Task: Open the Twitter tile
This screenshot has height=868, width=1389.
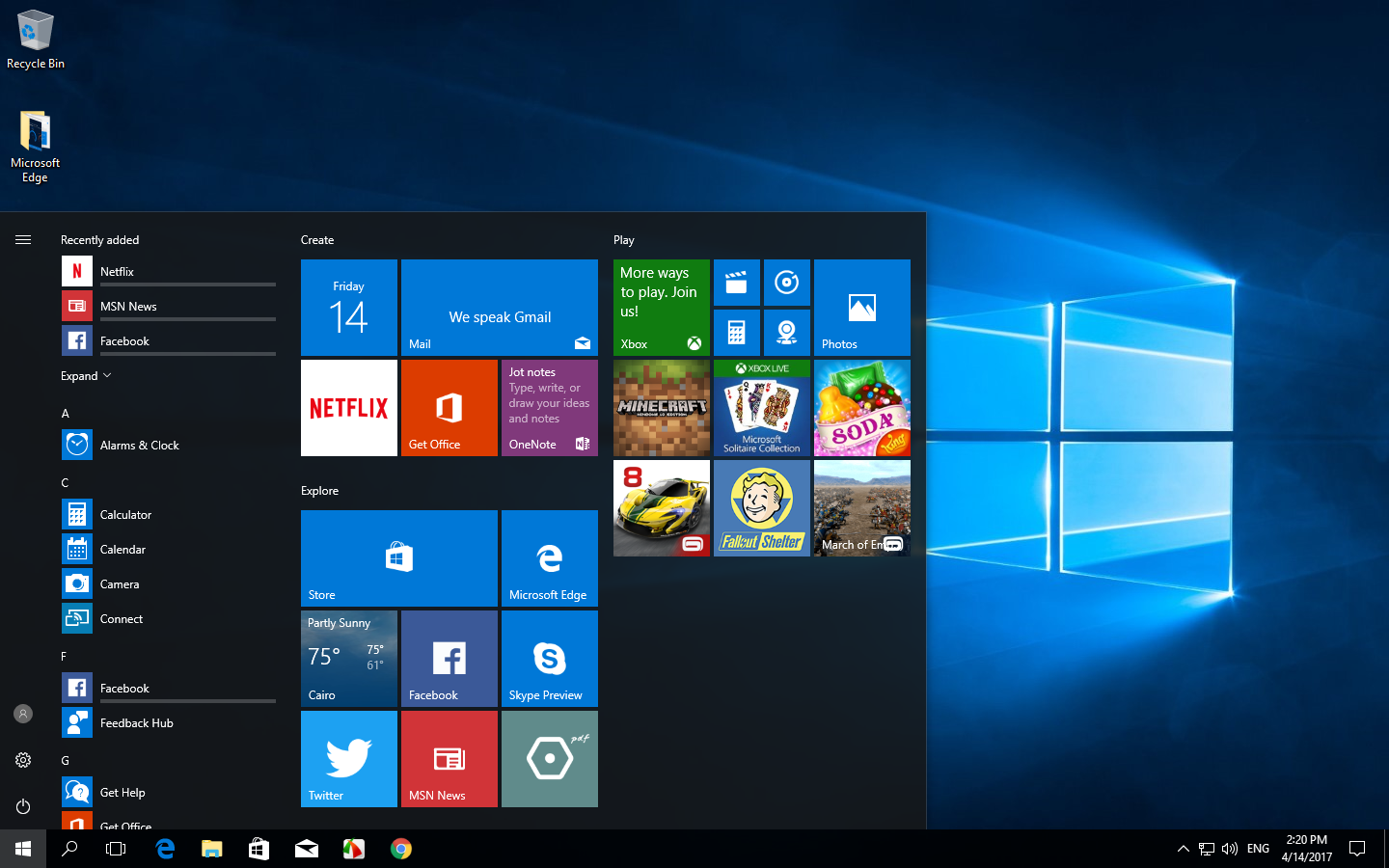Action: point(349,759)
